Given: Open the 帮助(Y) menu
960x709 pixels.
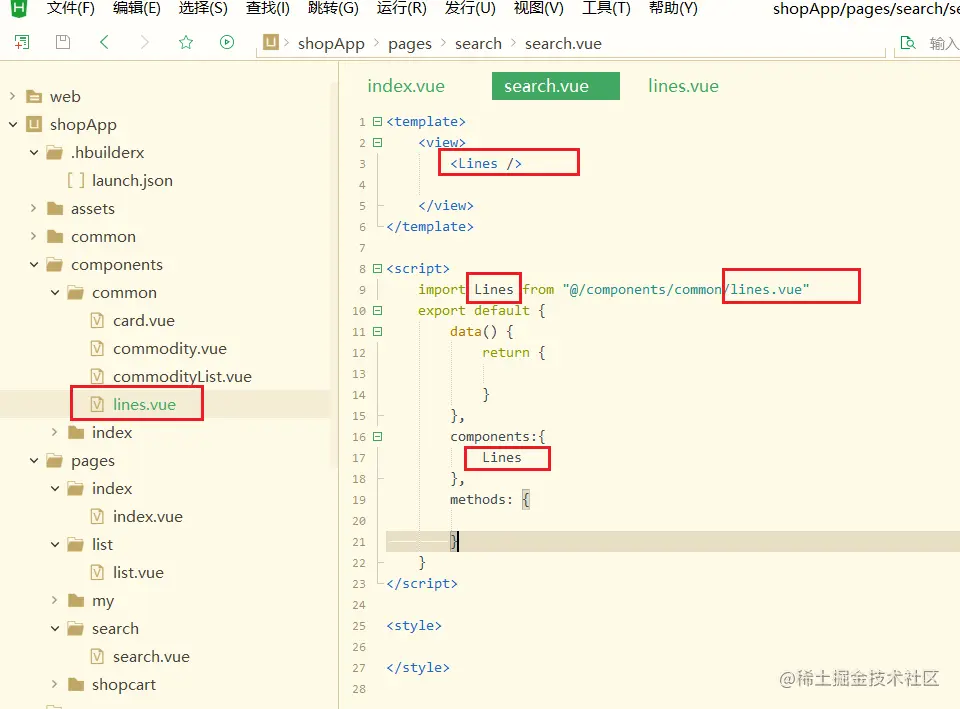Looking at the screenshot, I should point(673,9).
